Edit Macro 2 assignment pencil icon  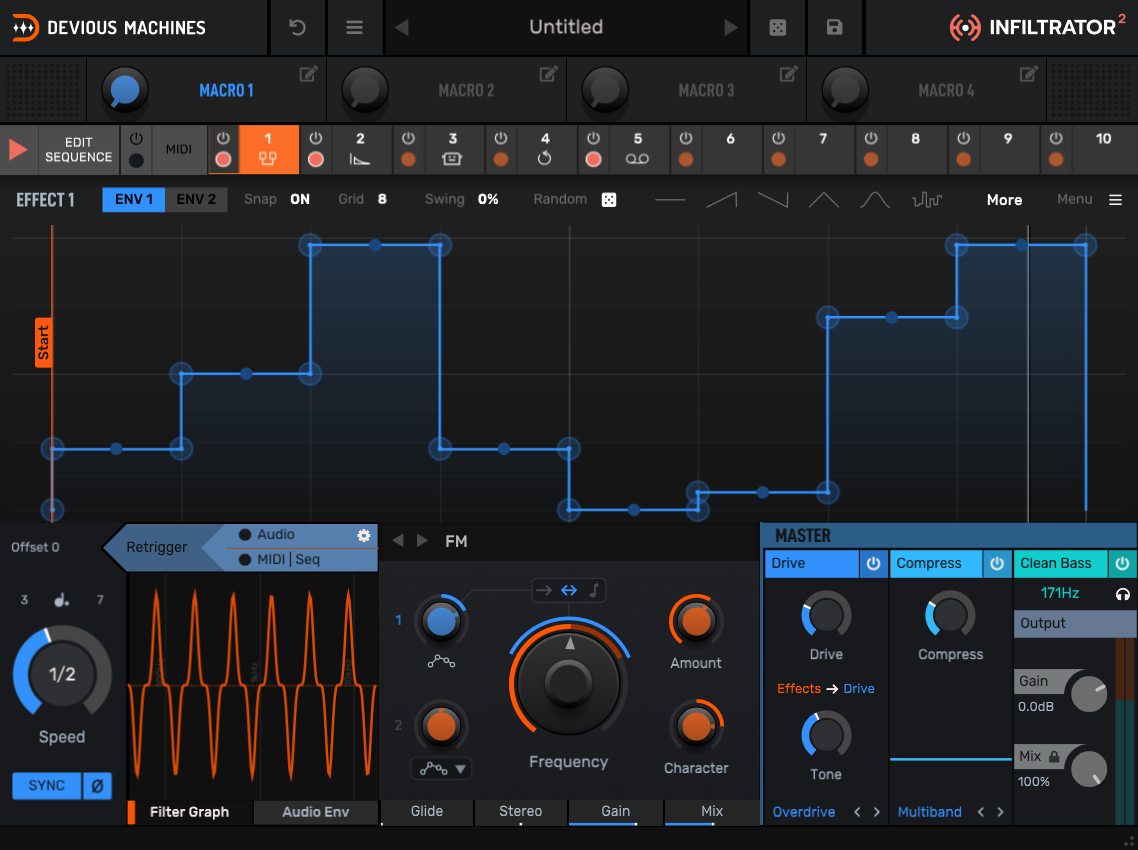click(548, 74)
